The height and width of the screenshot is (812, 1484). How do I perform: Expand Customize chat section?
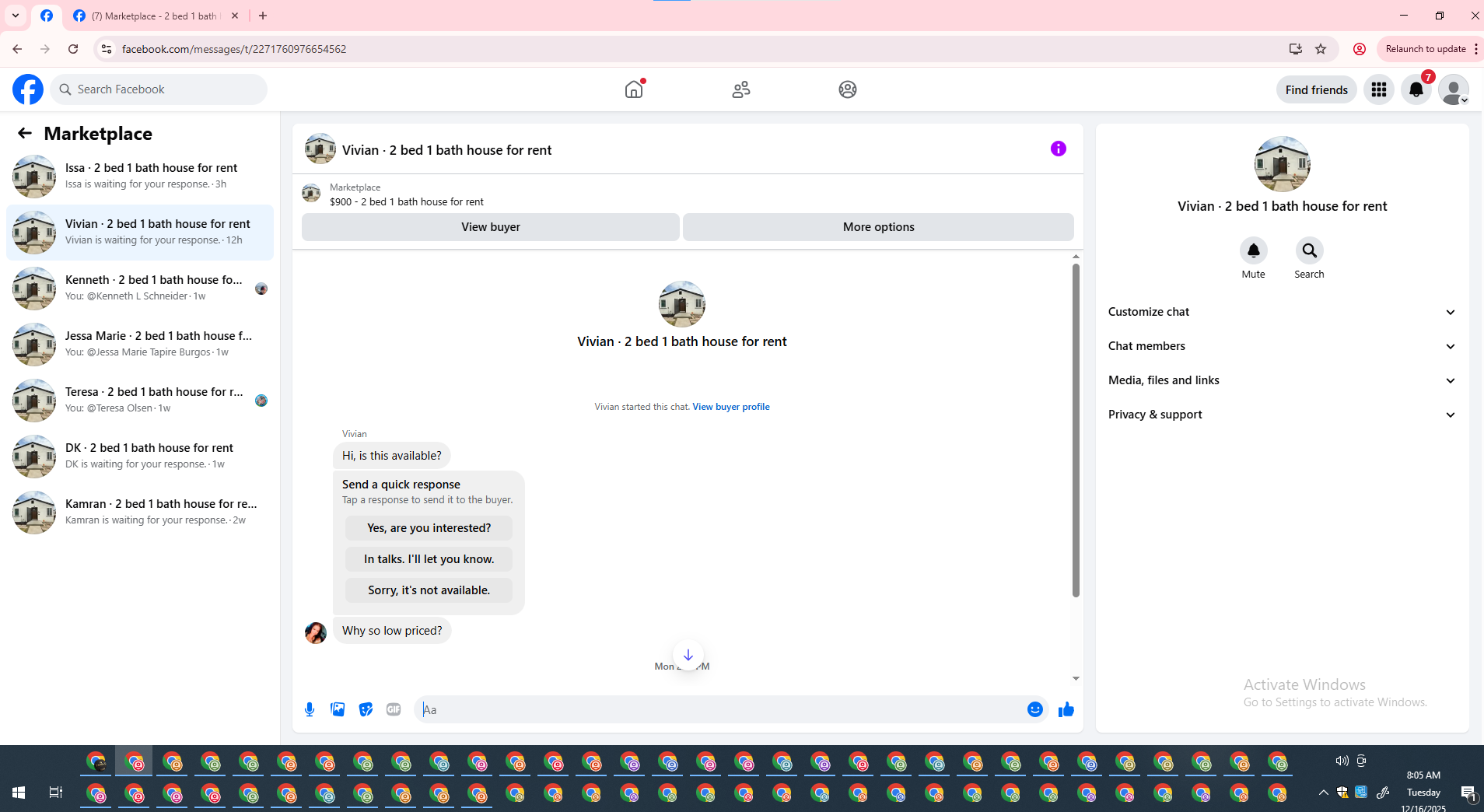point(1283,312)
